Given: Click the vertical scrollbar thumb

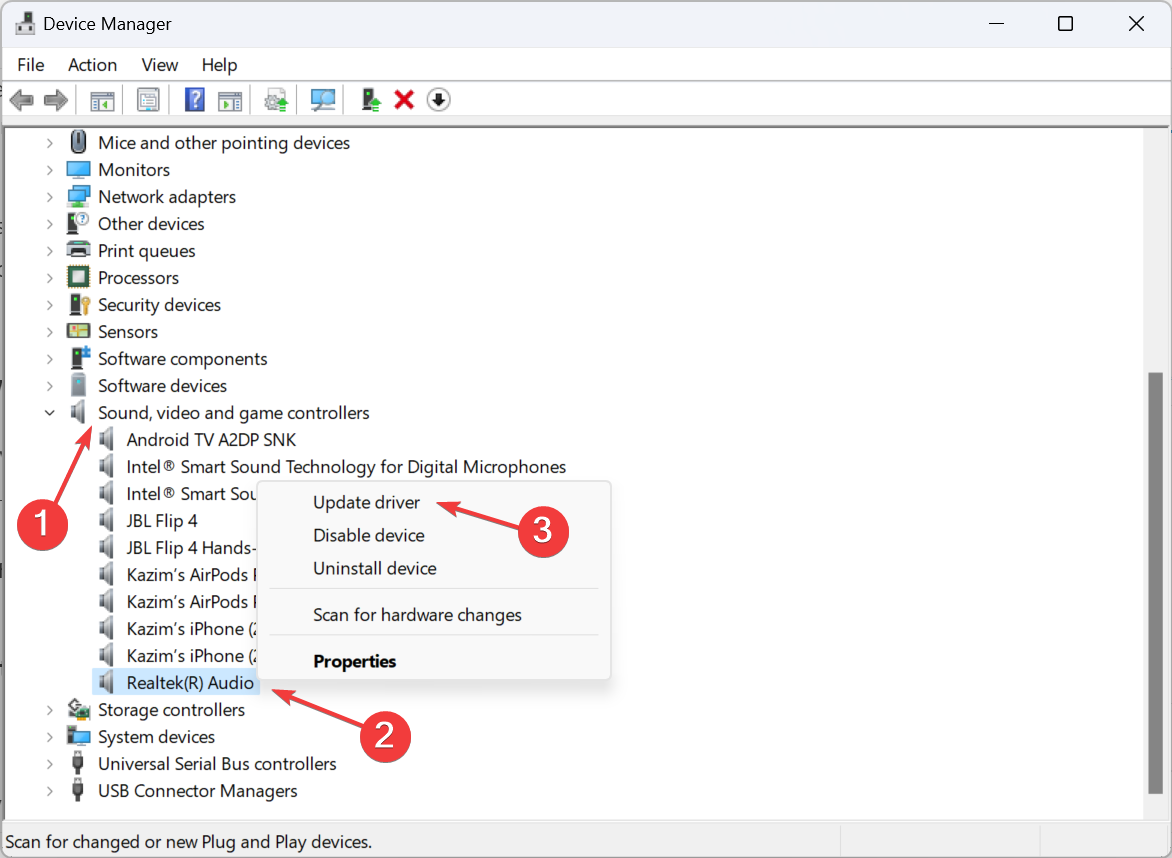Looking at the screenshot, I should pos(1155,583).
